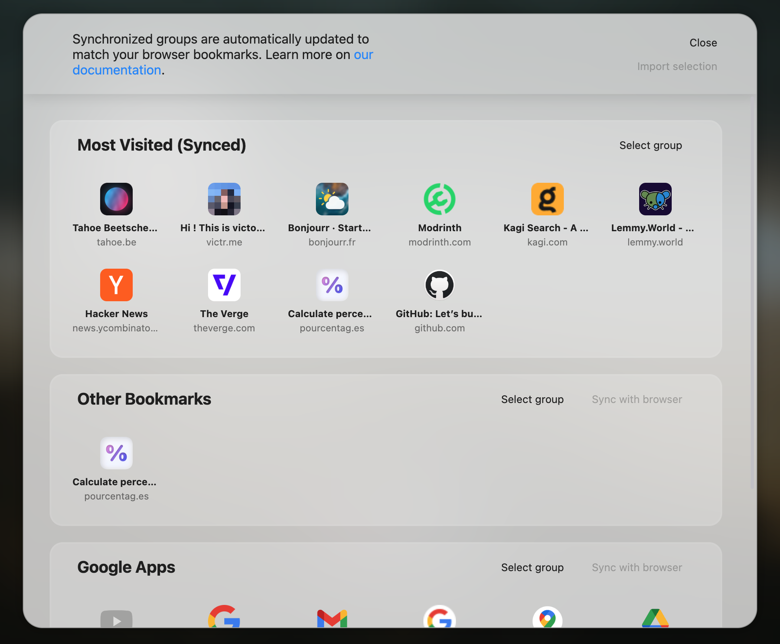Click the 'bonjourr.fr' URL label
The height and width of the screenshot is (644, 780).
click(332, 242)
